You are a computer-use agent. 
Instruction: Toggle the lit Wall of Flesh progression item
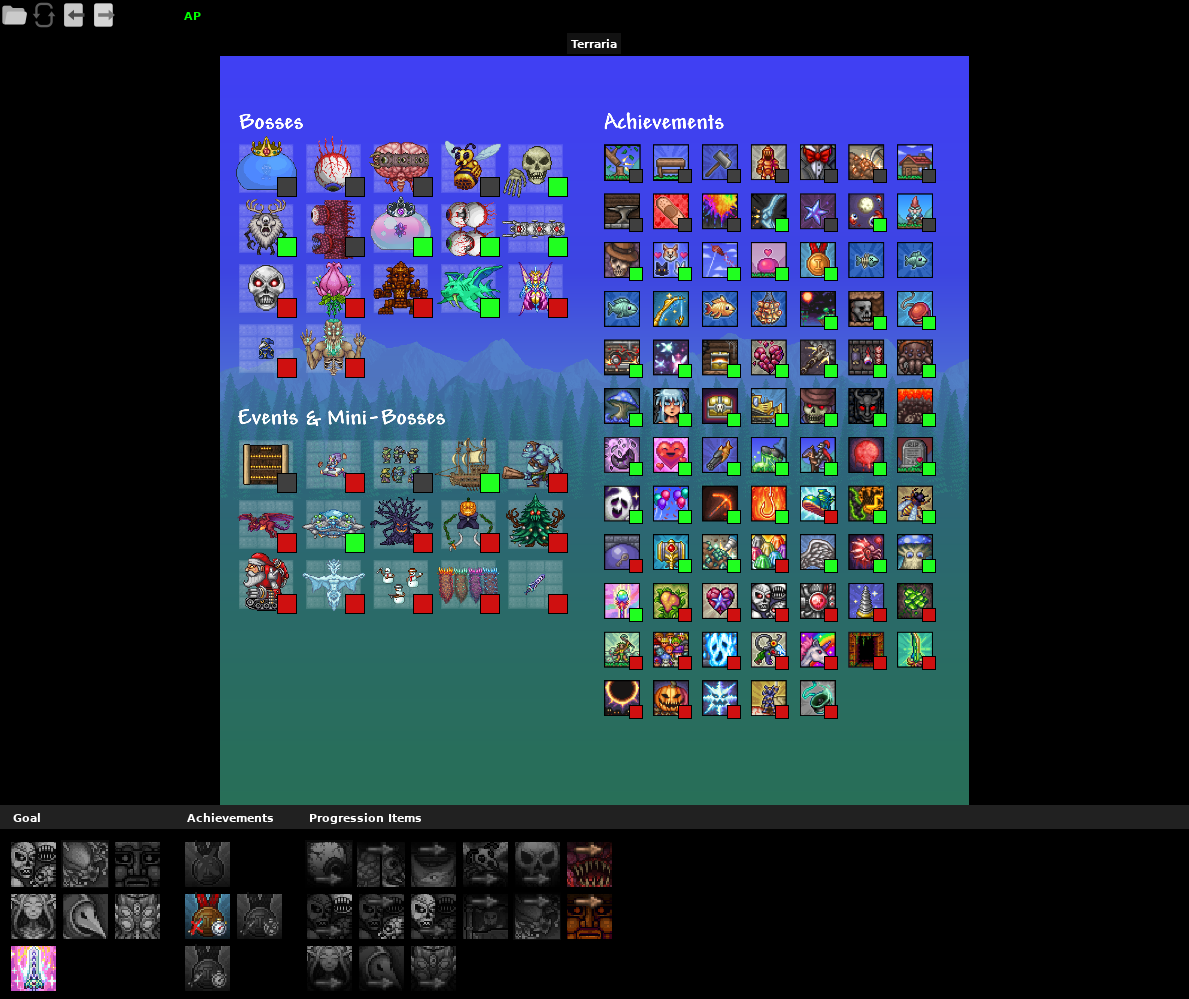click(589, 864)
